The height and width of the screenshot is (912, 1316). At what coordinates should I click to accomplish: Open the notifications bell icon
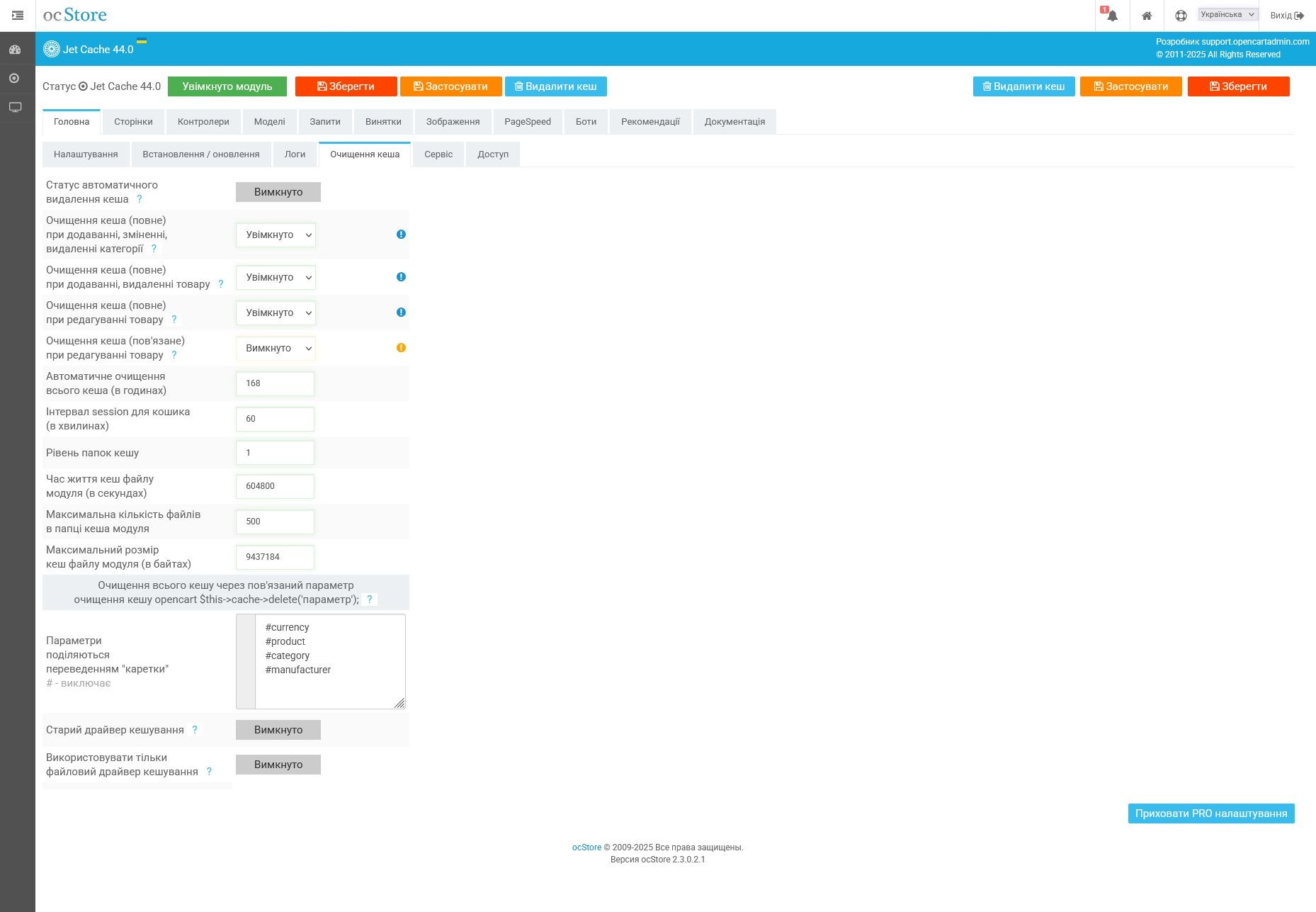[x=1112, y=16]
